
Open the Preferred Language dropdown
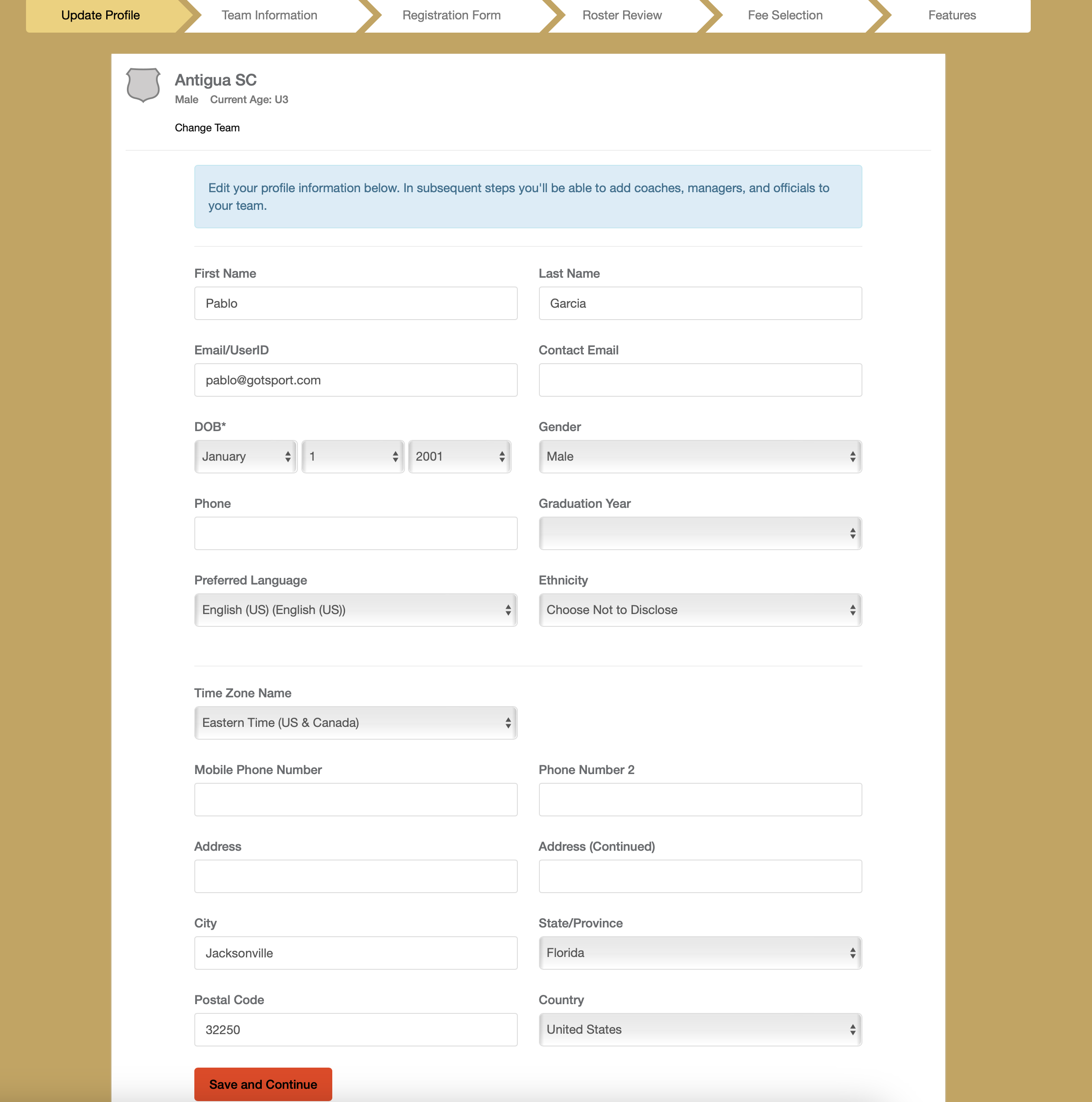tap(356, 610)
